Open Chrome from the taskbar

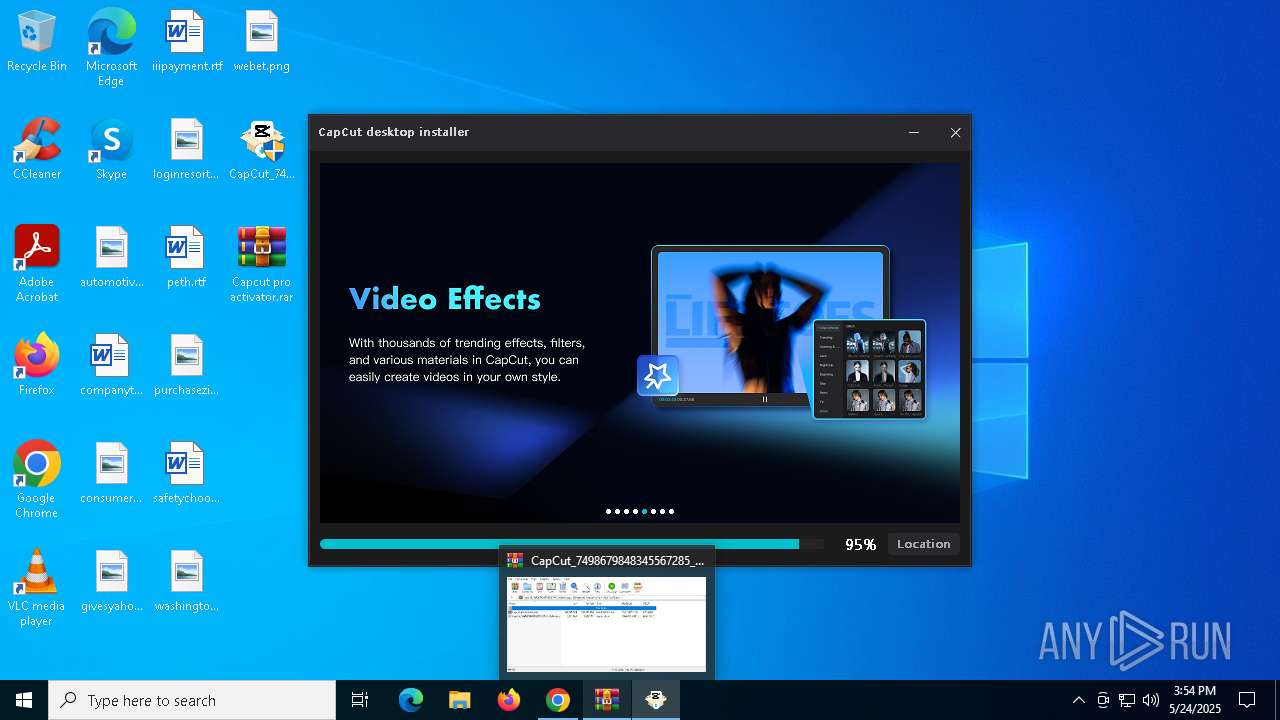[558, 700]
